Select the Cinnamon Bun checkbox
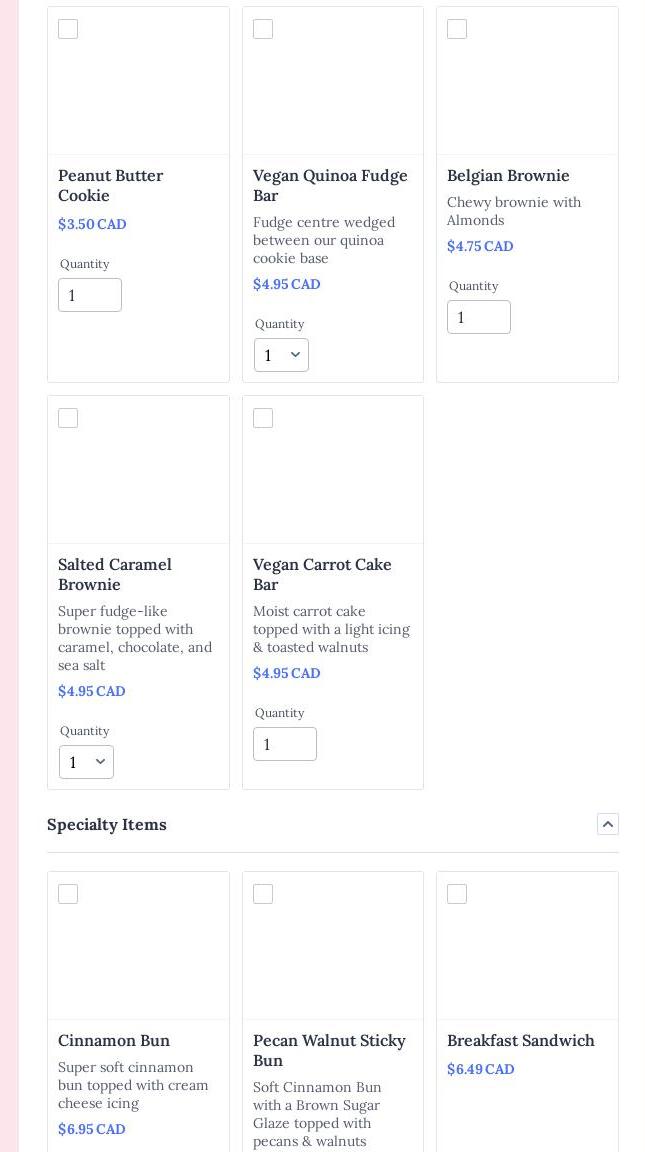The height and width of the screenshot is (1152, 645). (68, 894)
